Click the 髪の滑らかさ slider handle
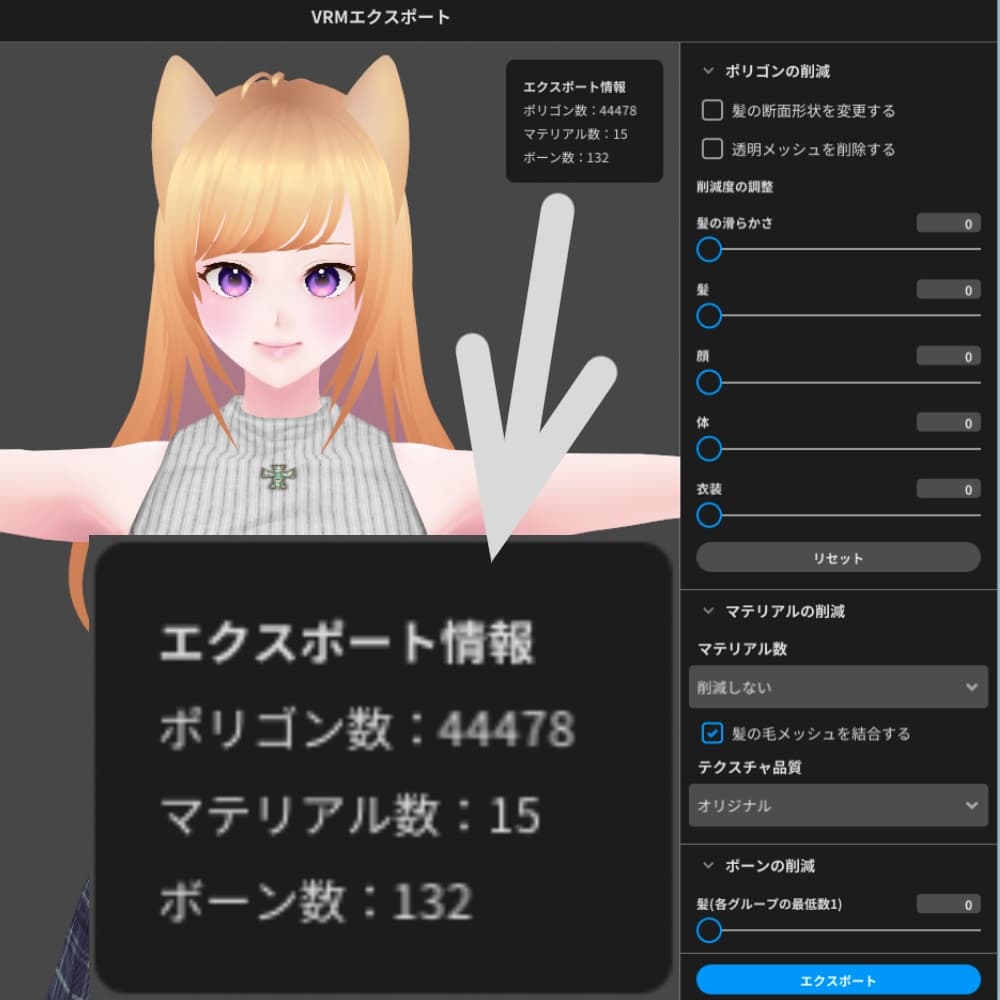1000x1000 pixels. click(x=709, y=250)
